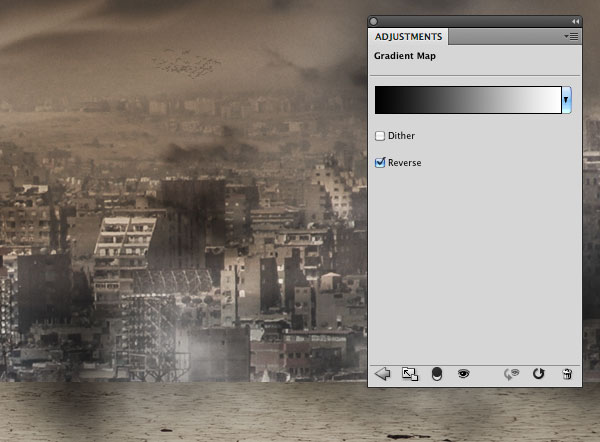View the previous adjustment state

pyautogui.click(x=511, y=374)
